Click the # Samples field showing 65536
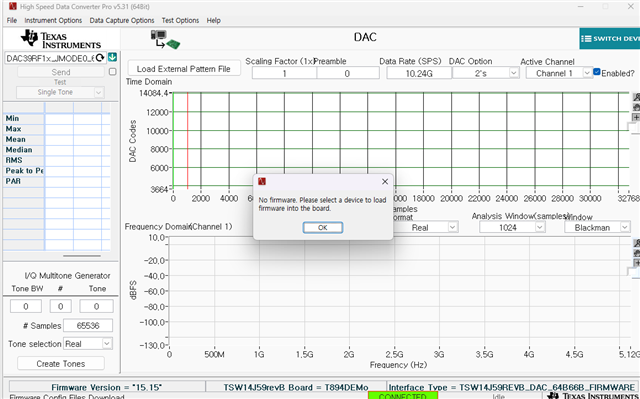Viewport: 640px width, 399px height. [x=88, y=325]
